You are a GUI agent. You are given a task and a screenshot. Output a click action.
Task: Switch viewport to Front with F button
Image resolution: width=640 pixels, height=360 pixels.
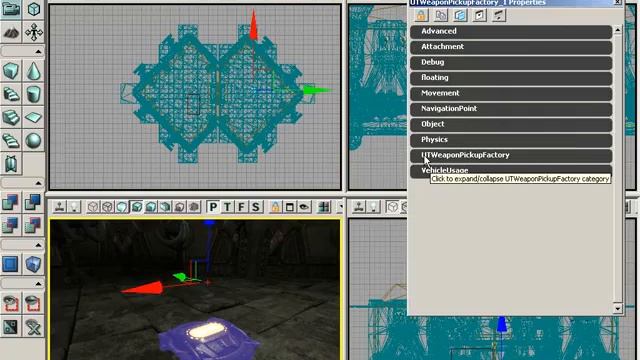click(x=242, y=207)
